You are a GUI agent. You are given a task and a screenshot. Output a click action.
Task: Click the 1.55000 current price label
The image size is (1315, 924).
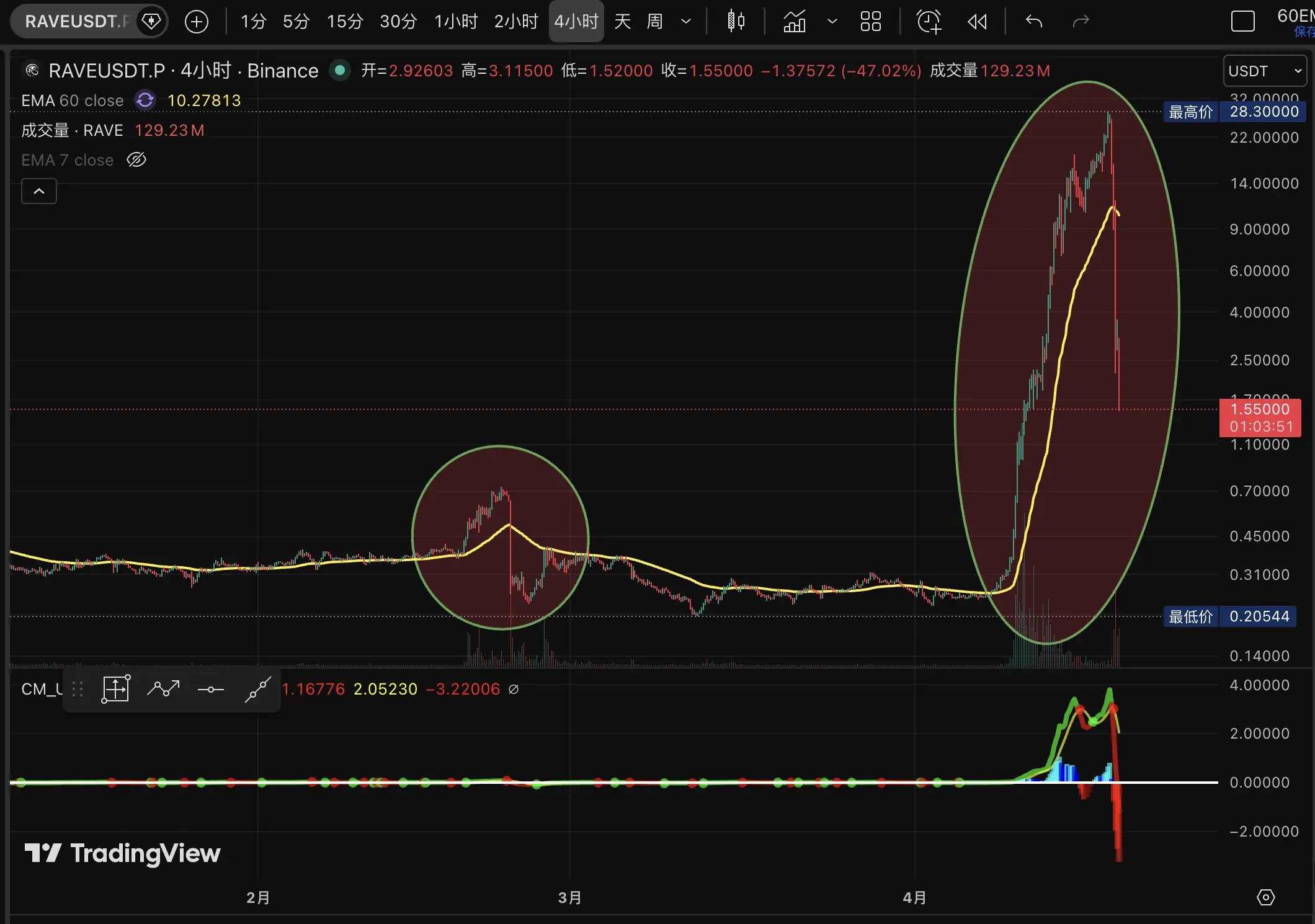(x=1260, y=409)
